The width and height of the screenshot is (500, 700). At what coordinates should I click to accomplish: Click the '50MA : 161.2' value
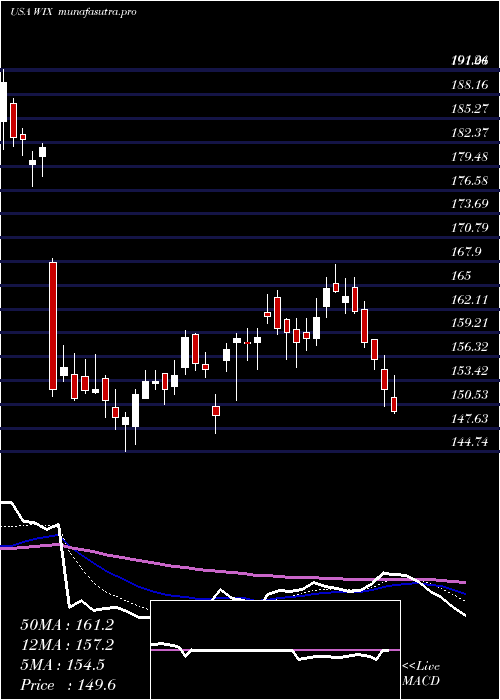pyautogui.click(x=67, y=625)
